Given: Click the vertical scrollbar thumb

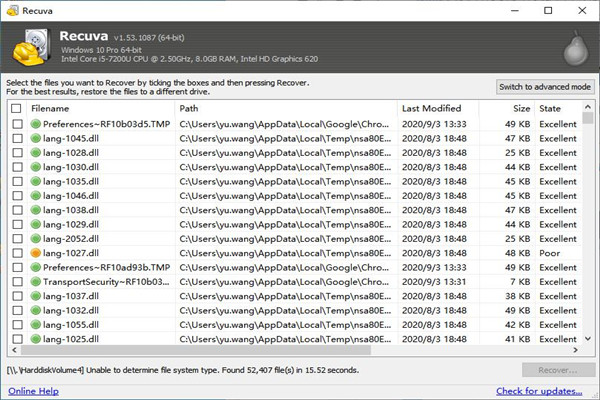Looking at the screenshot, I should pos(588,118).
